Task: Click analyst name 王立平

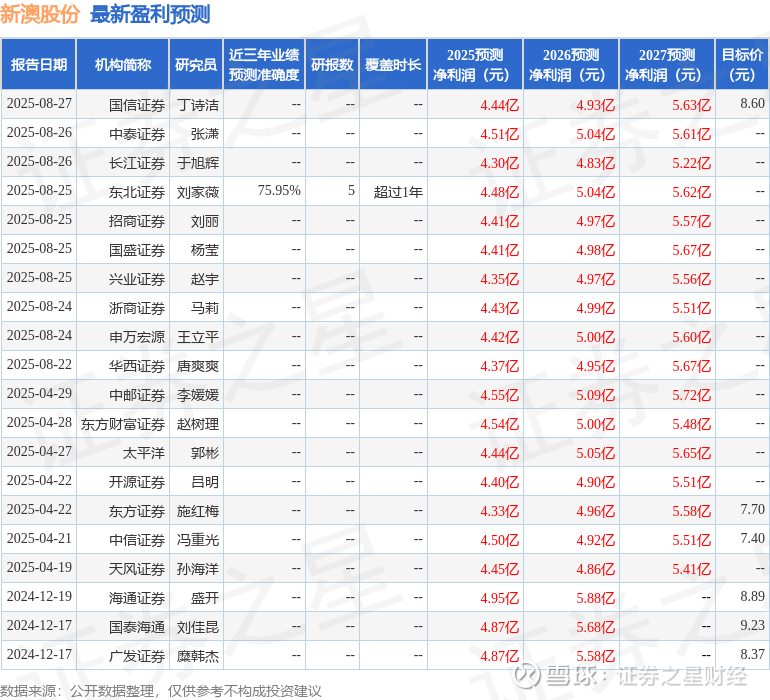Action: click(198, 337)
